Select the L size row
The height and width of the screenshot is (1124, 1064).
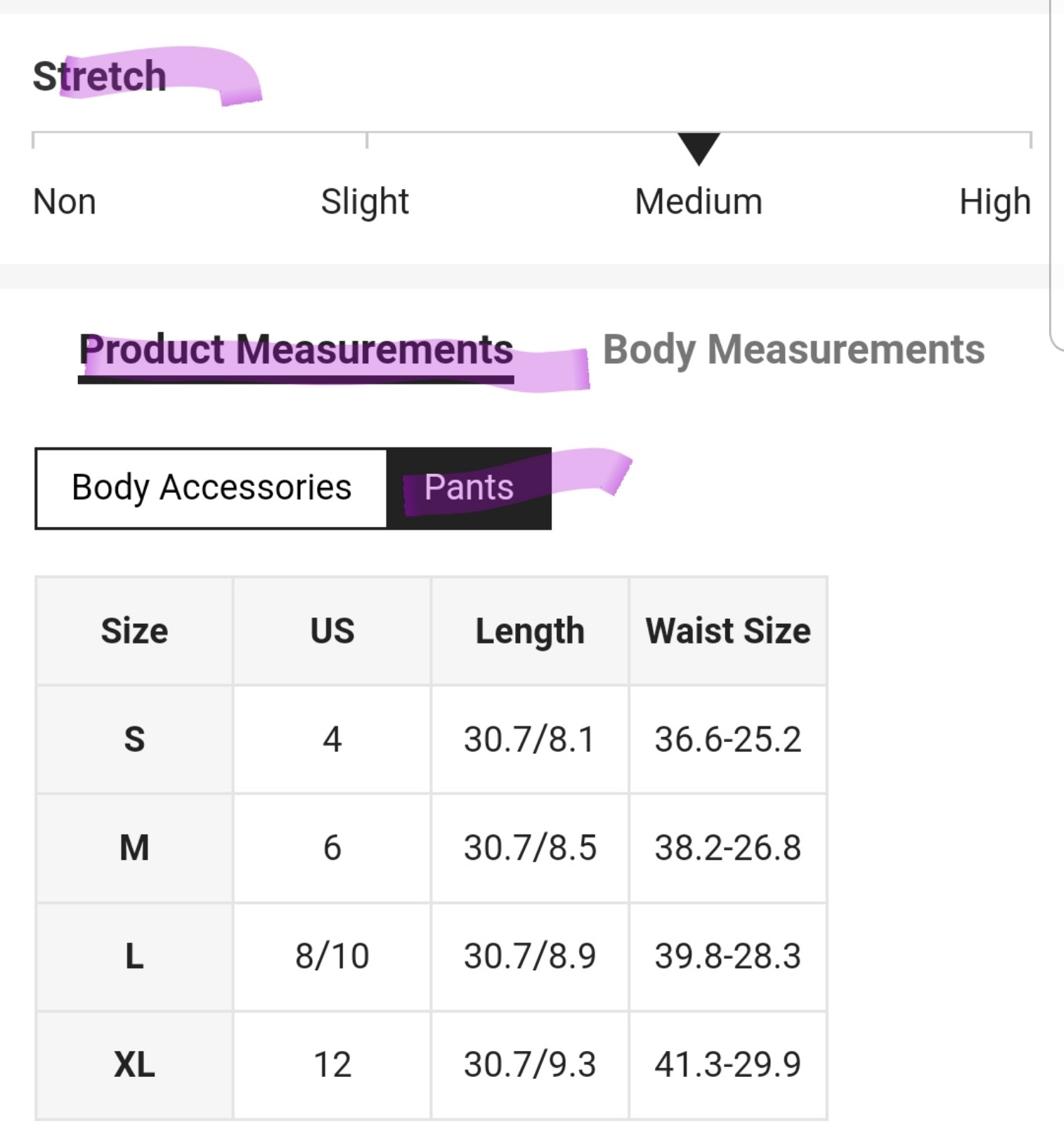pos(432,957)
